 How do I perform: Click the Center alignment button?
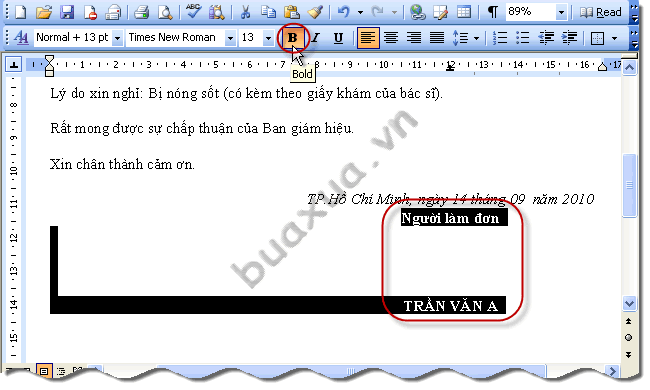[x=391, y=38]
